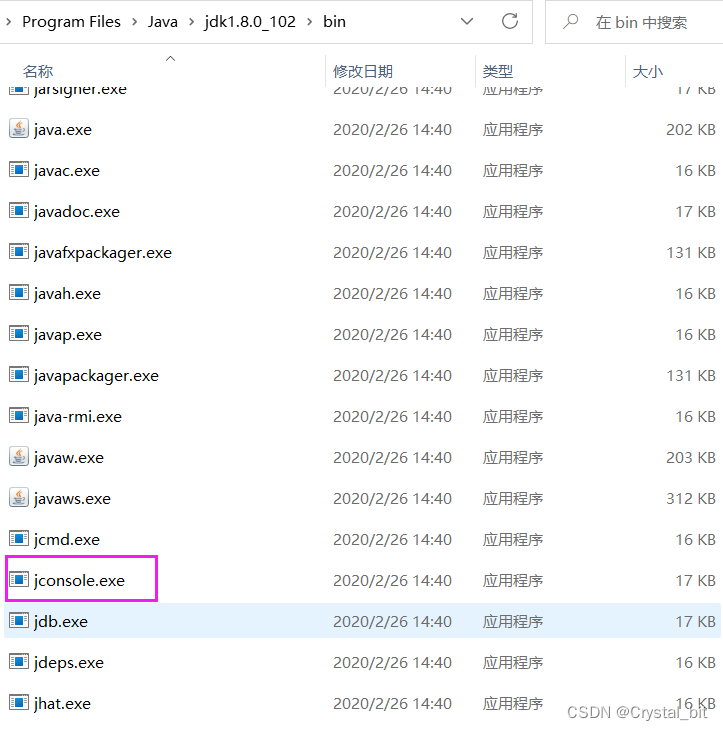
Task: Click the java-rmi.exe file icon
Action: click(19, 416)
